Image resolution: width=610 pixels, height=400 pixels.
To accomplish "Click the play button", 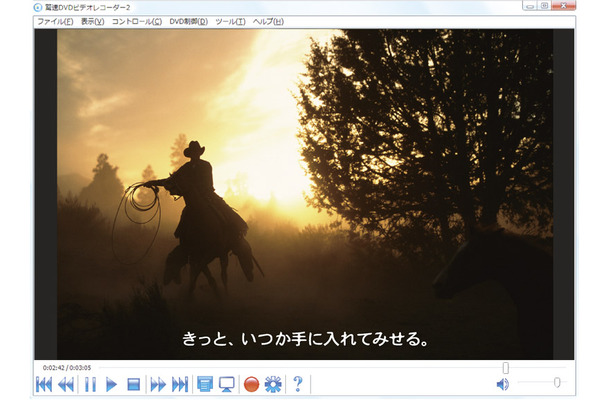I will click(x=111, y=384).
